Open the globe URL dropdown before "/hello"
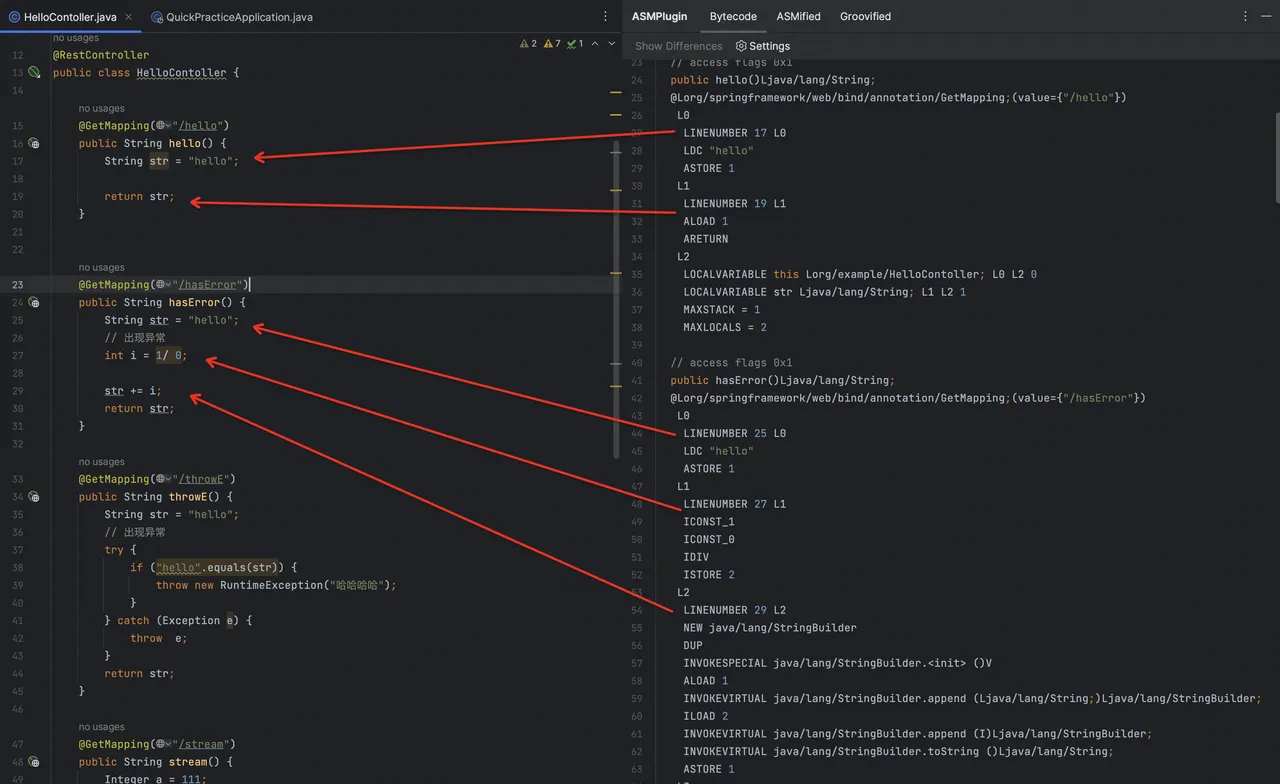This screenshot has height=784, width=1280. (x=163, y=126)
